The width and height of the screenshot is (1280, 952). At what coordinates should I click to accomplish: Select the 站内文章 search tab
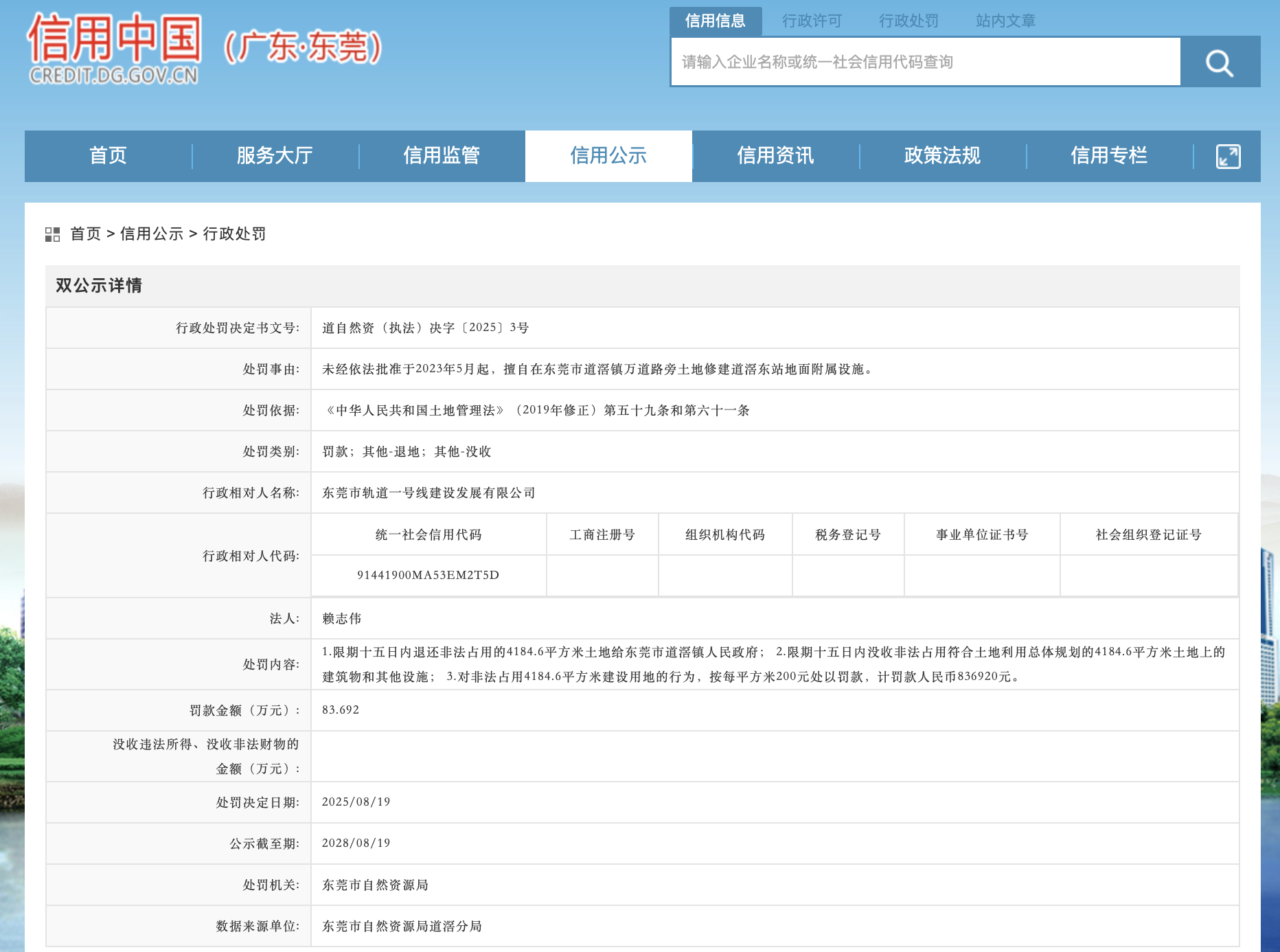pyautogui.click(x=1005, y=21)
